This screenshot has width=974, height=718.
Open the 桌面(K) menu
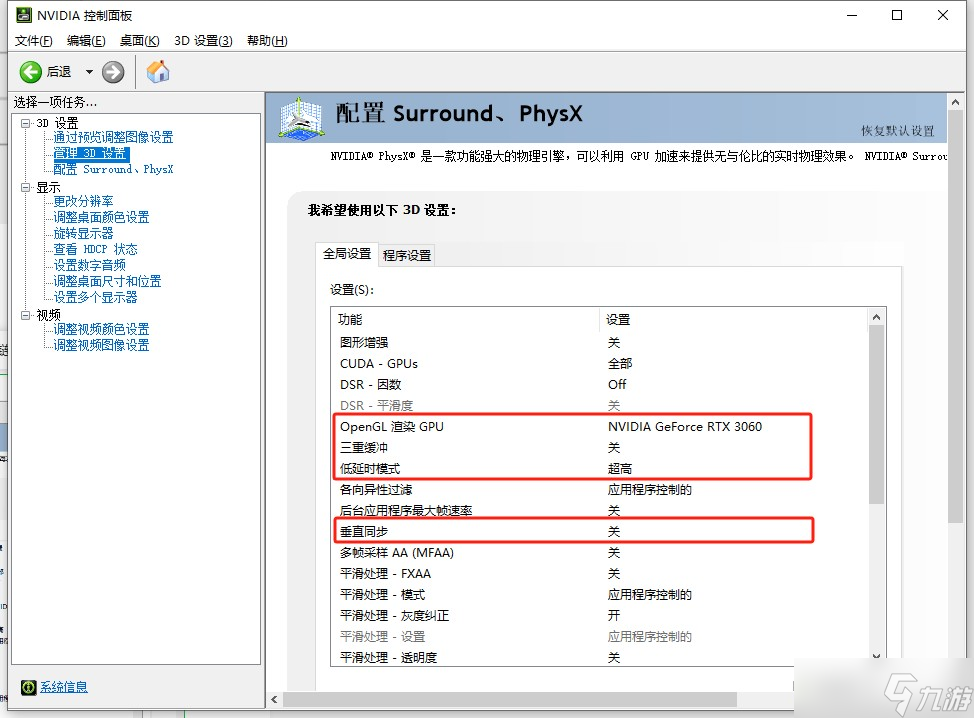point(140,41)
